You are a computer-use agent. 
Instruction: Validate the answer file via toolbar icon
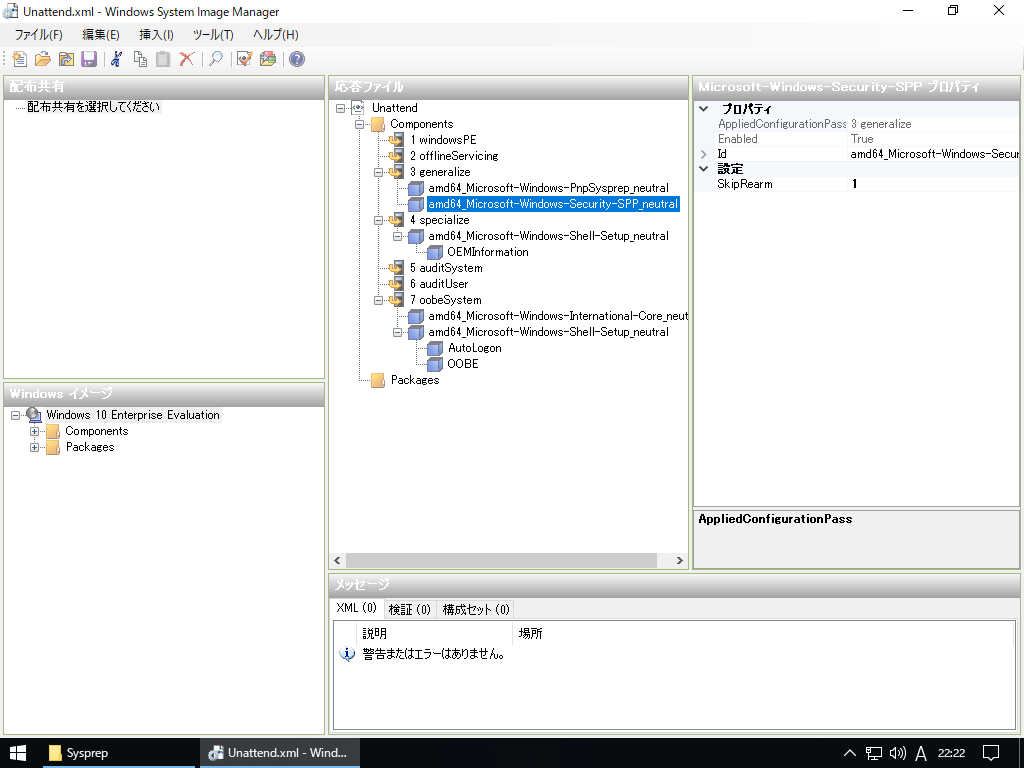pyautogui.click(x=244, y=59)
